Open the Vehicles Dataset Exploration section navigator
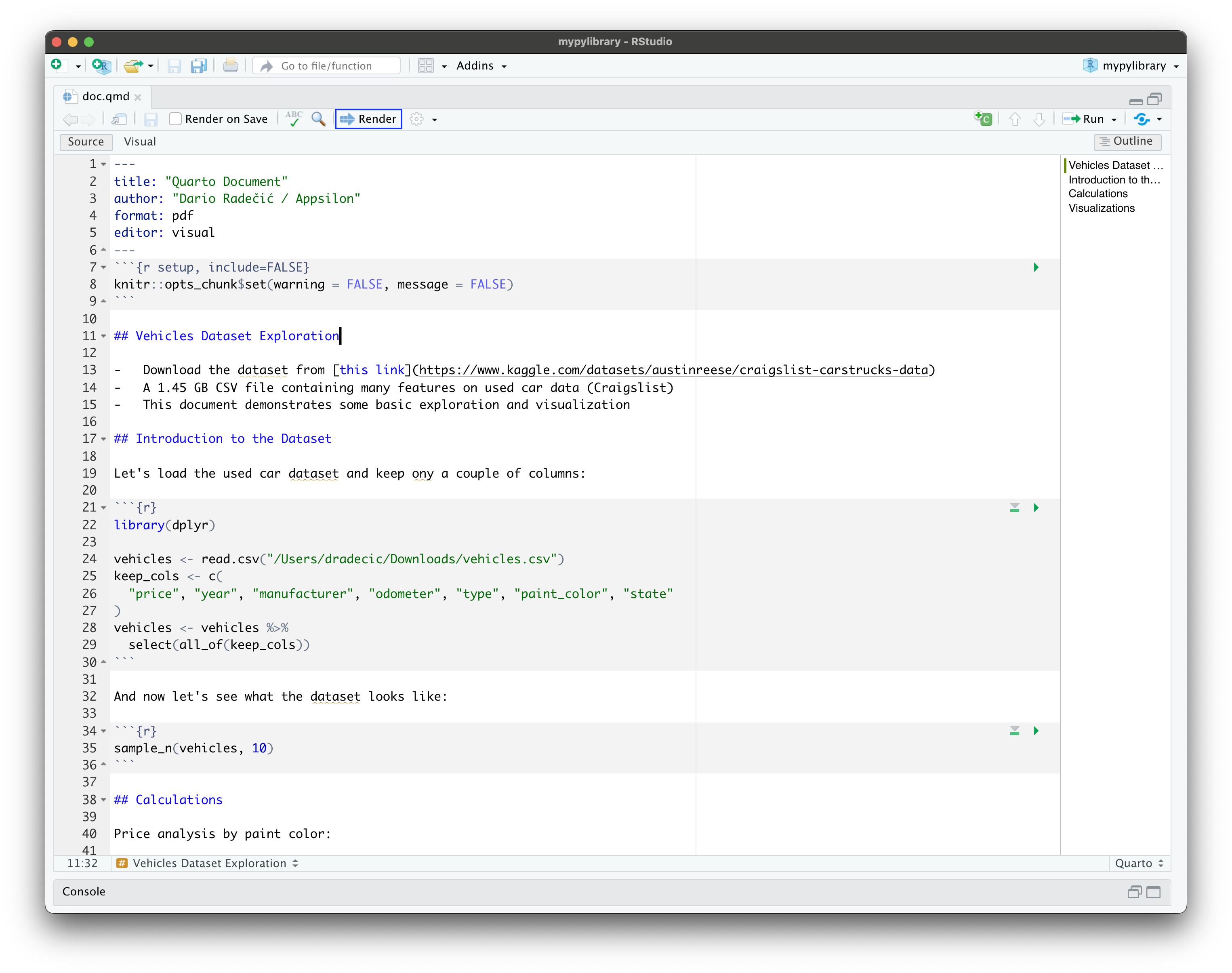Viewport: 1232px width, 973px height. (x=208, y=863)
